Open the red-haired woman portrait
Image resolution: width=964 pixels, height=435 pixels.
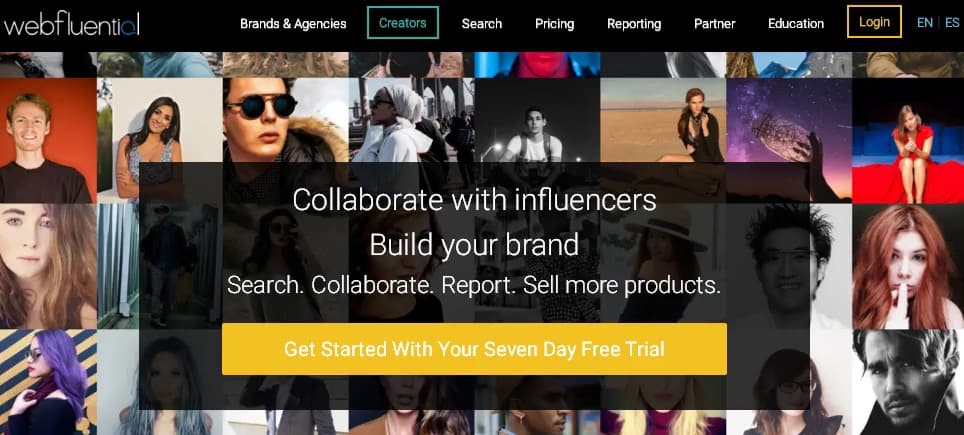click(x=907, y=266)
